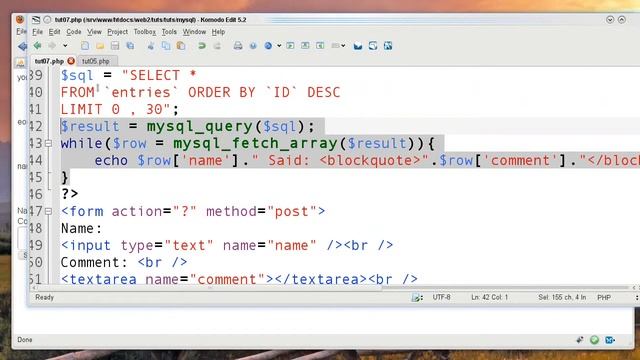Print the document via printer icon
The width and height of the screenshot is (640, 360).
[238, 46]
